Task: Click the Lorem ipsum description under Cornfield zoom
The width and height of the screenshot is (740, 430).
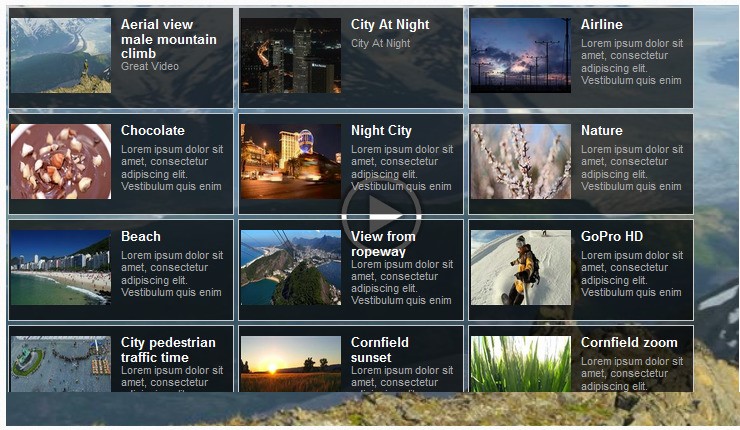Action: (631, 373)
